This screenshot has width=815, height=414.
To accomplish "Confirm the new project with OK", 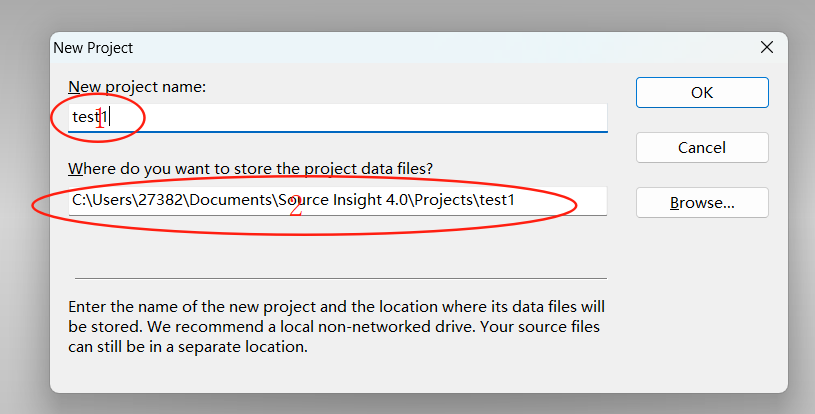I will point(702,92).
